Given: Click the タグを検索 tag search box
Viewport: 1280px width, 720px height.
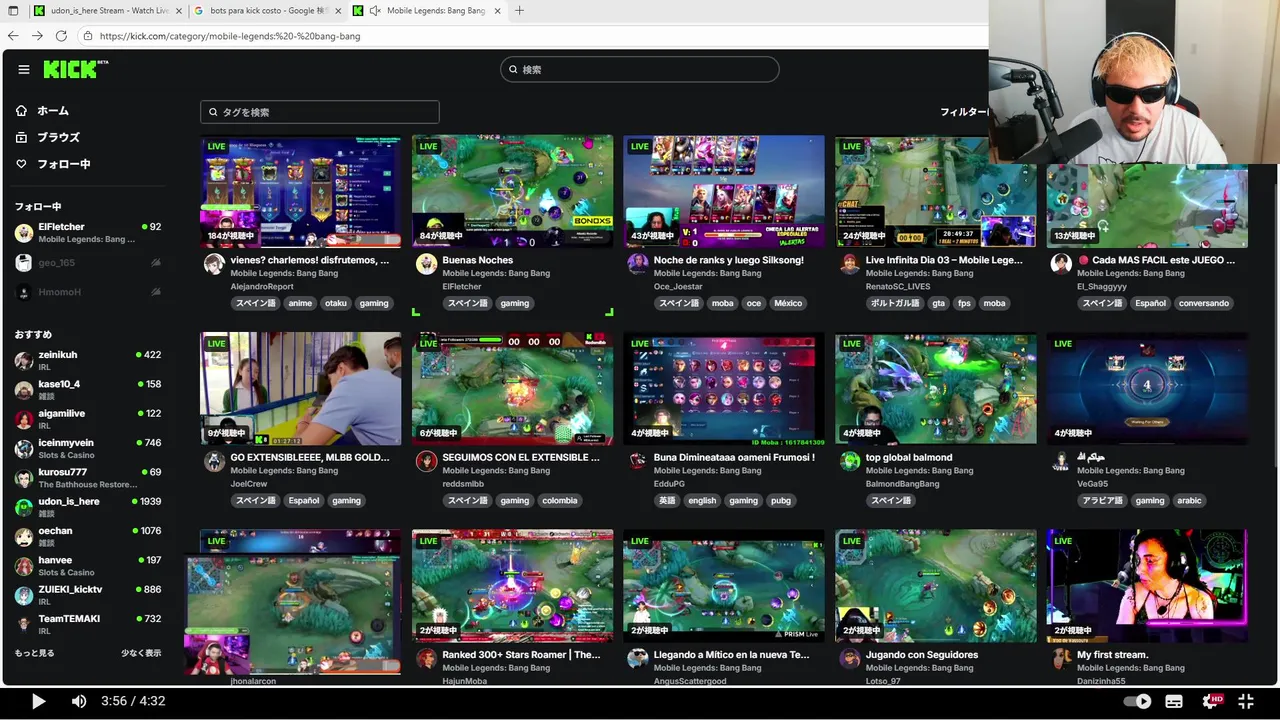Looking at the screenshot, I should [x=320, y=112].
